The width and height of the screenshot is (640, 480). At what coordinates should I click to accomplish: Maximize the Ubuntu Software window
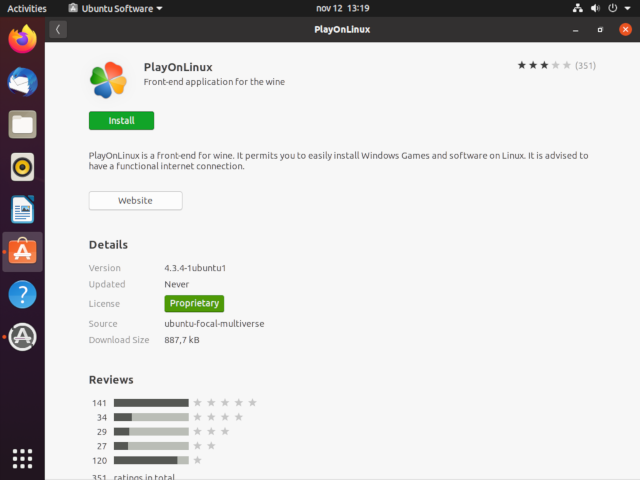600,30
